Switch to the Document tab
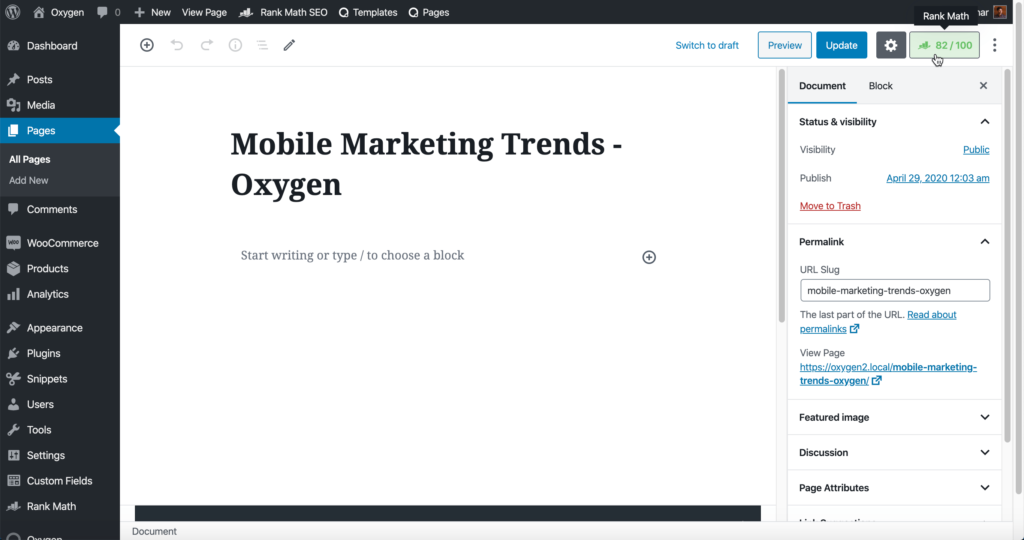Image resolution: width=1024 pixels, height=540 pixels. [x=822, y=86]
